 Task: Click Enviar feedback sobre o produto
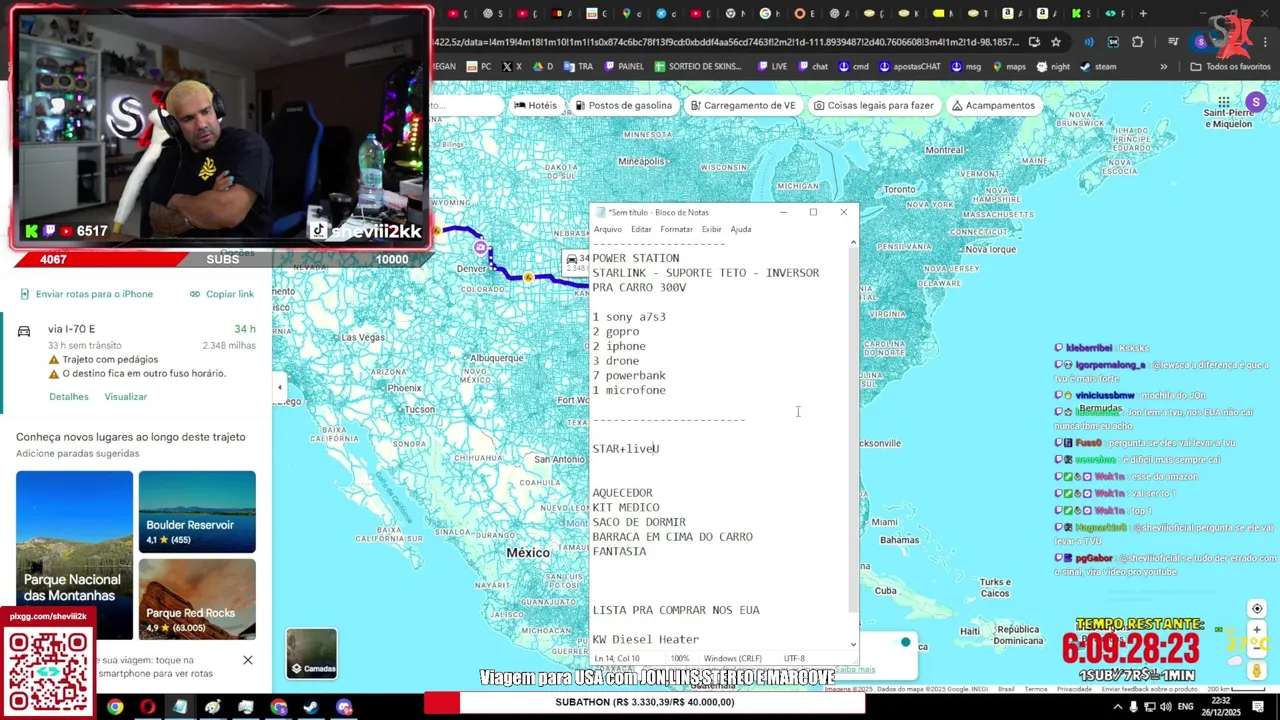1148,689
